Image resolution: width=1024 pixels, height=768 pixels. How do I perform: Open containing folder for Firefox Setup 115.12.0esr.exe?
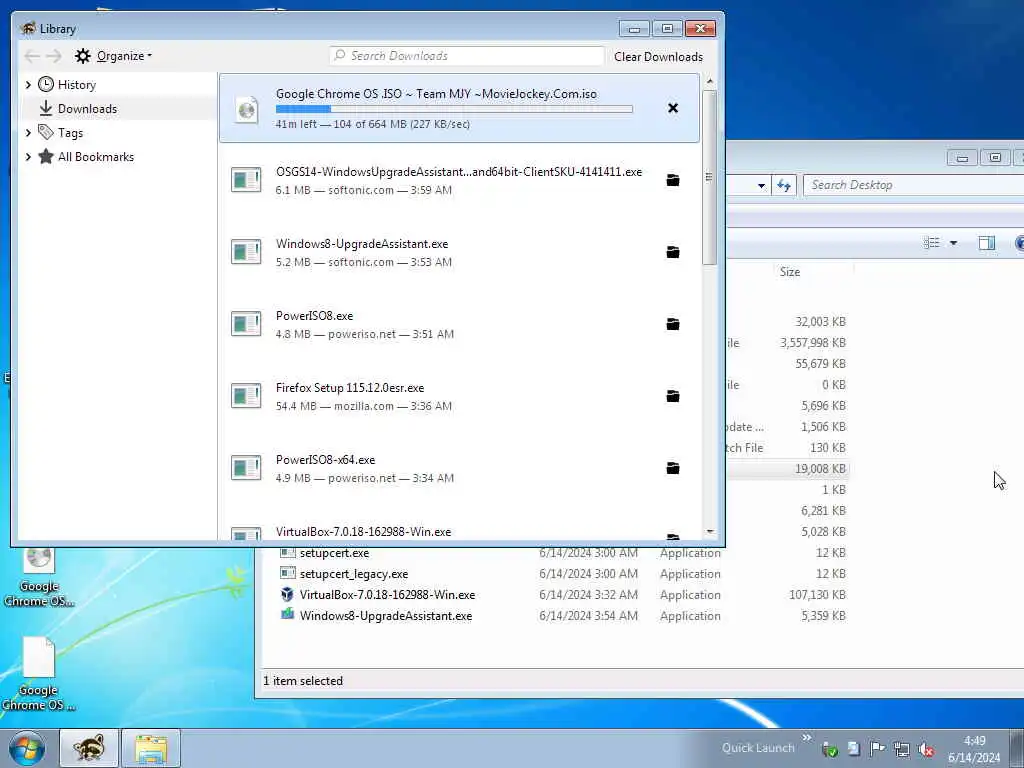point(673,396)
